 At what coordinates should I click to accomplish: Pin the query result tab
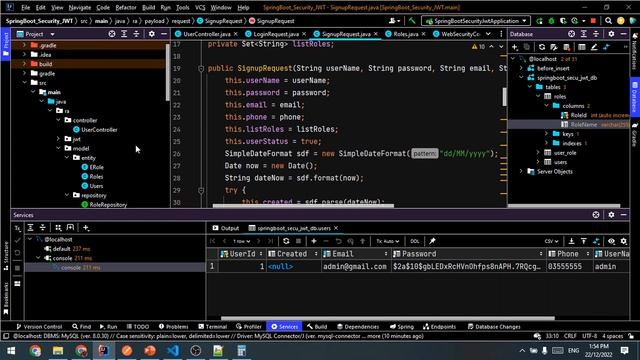(x=432, y=241)
